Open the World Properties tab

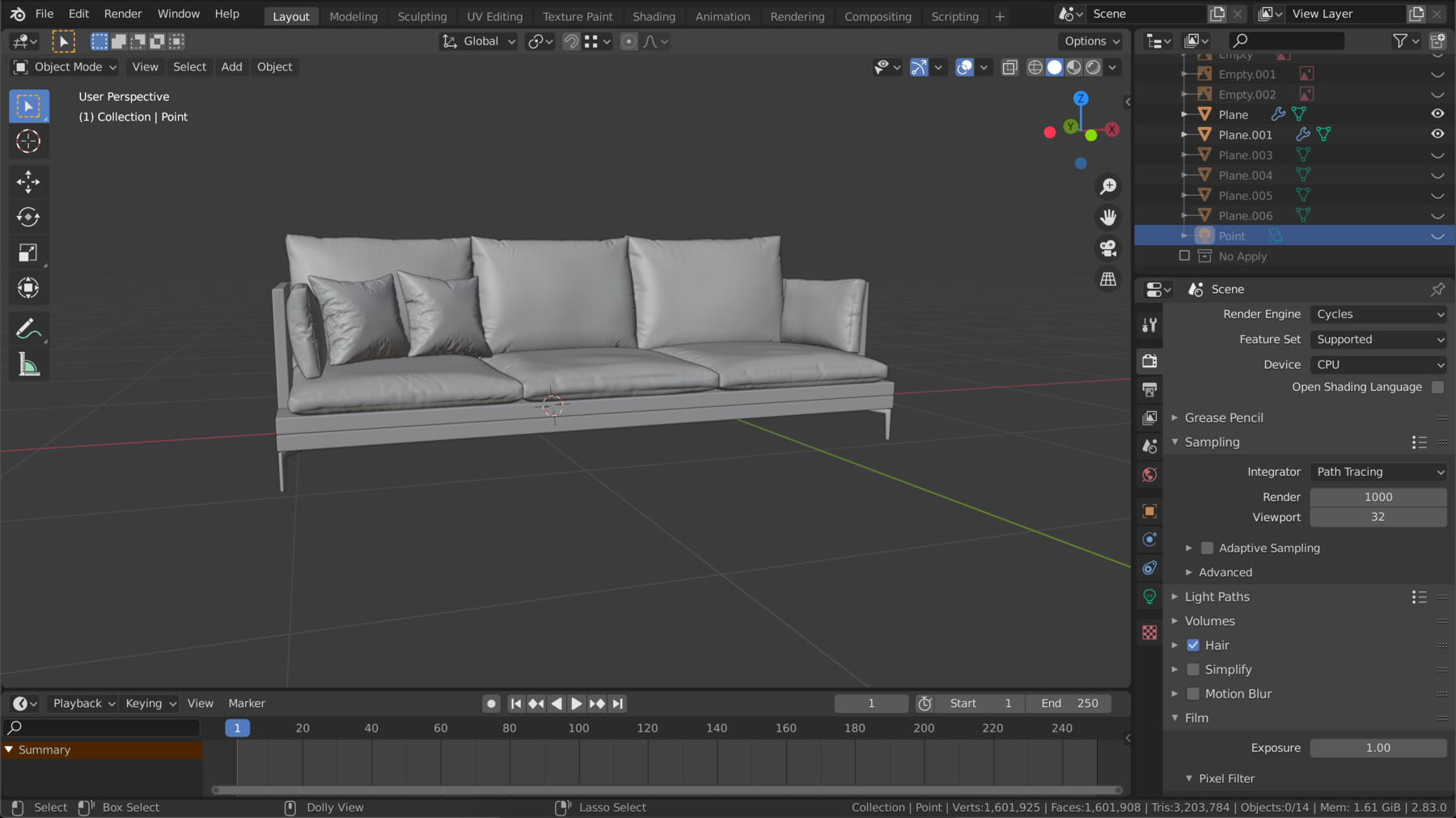click(1149, 475)
